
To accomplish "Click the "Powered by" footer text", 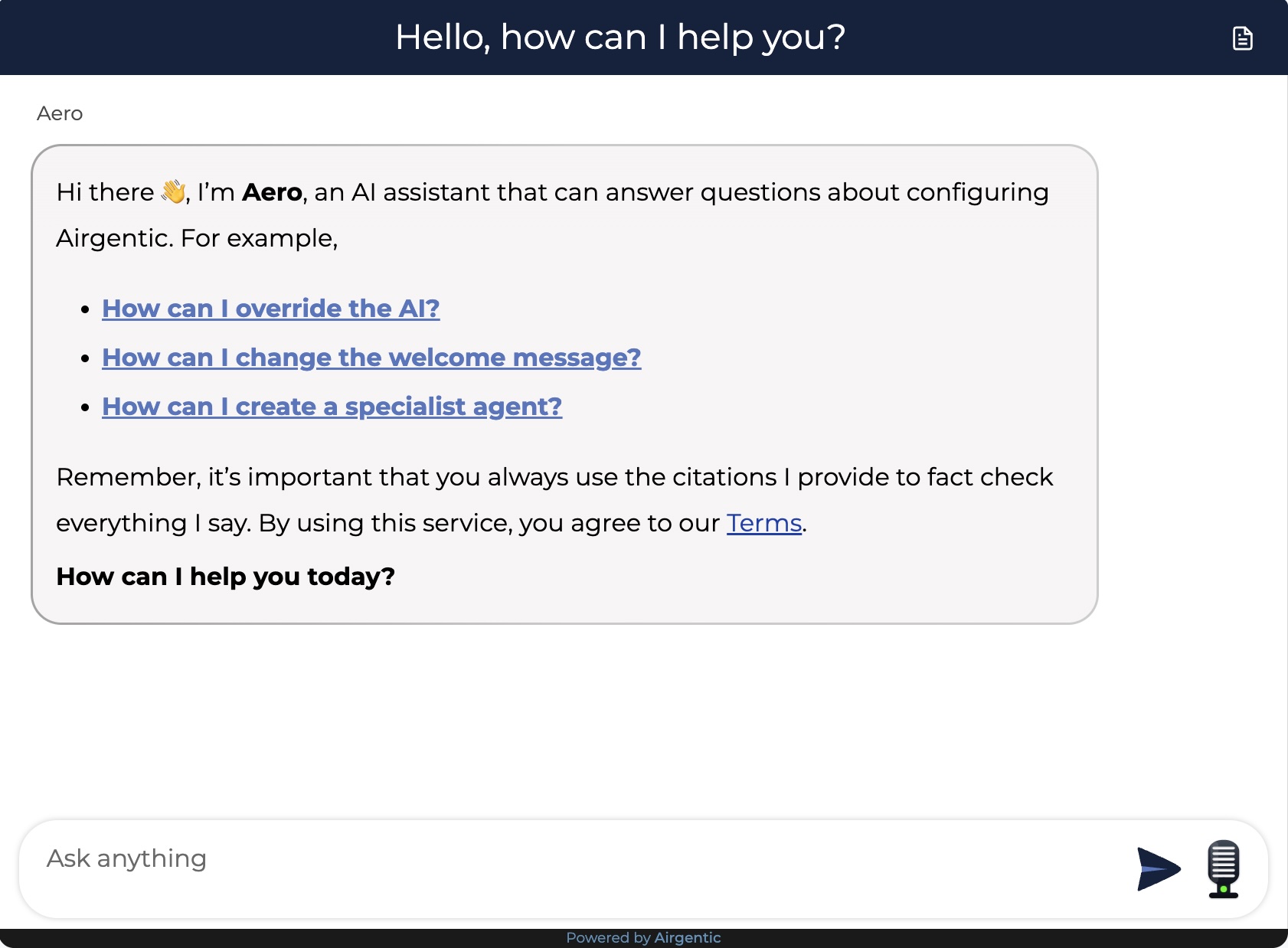I will point(608,937).
